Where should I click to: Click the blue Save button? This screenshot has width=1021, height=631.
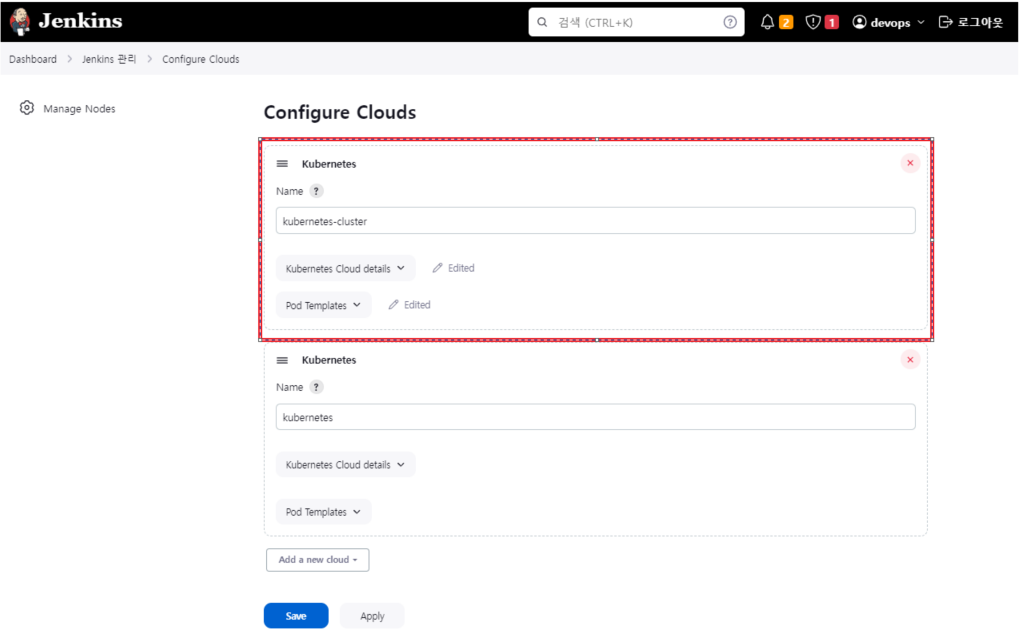pos(296,616)
